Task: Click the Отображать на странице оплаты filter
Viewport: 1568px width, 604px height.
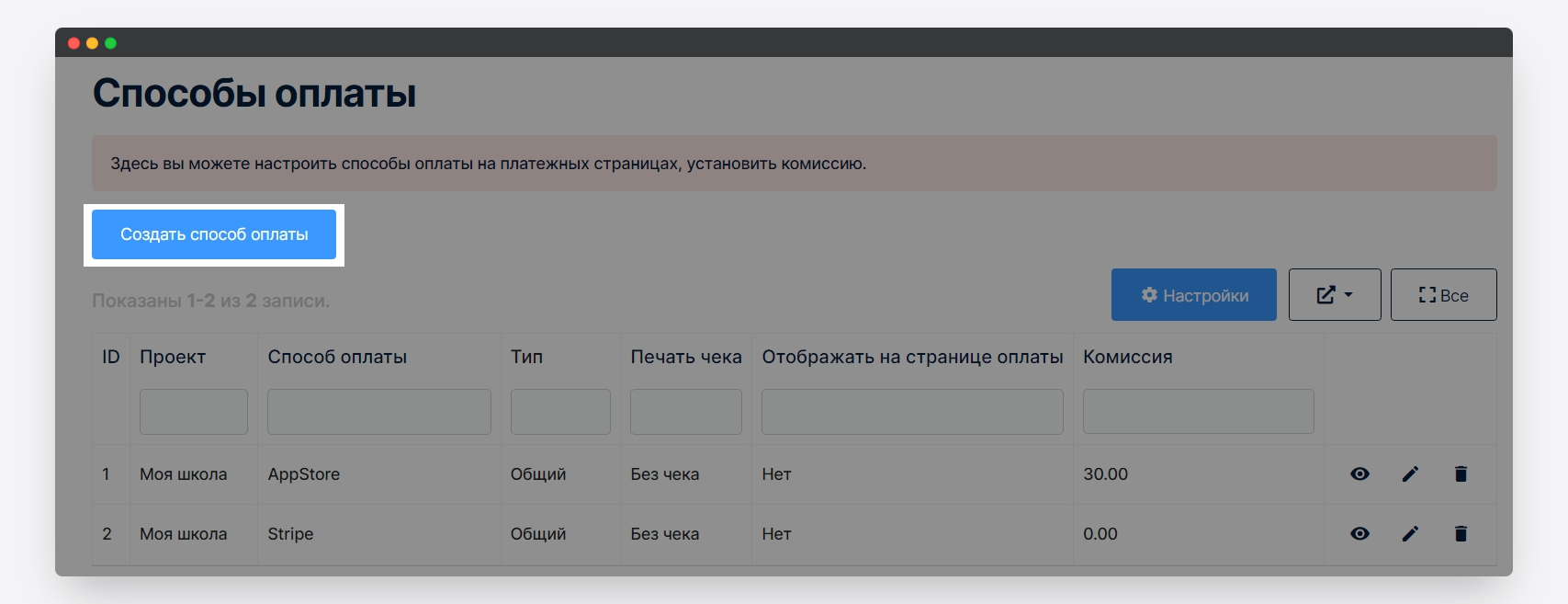Action: coord(912,412)
